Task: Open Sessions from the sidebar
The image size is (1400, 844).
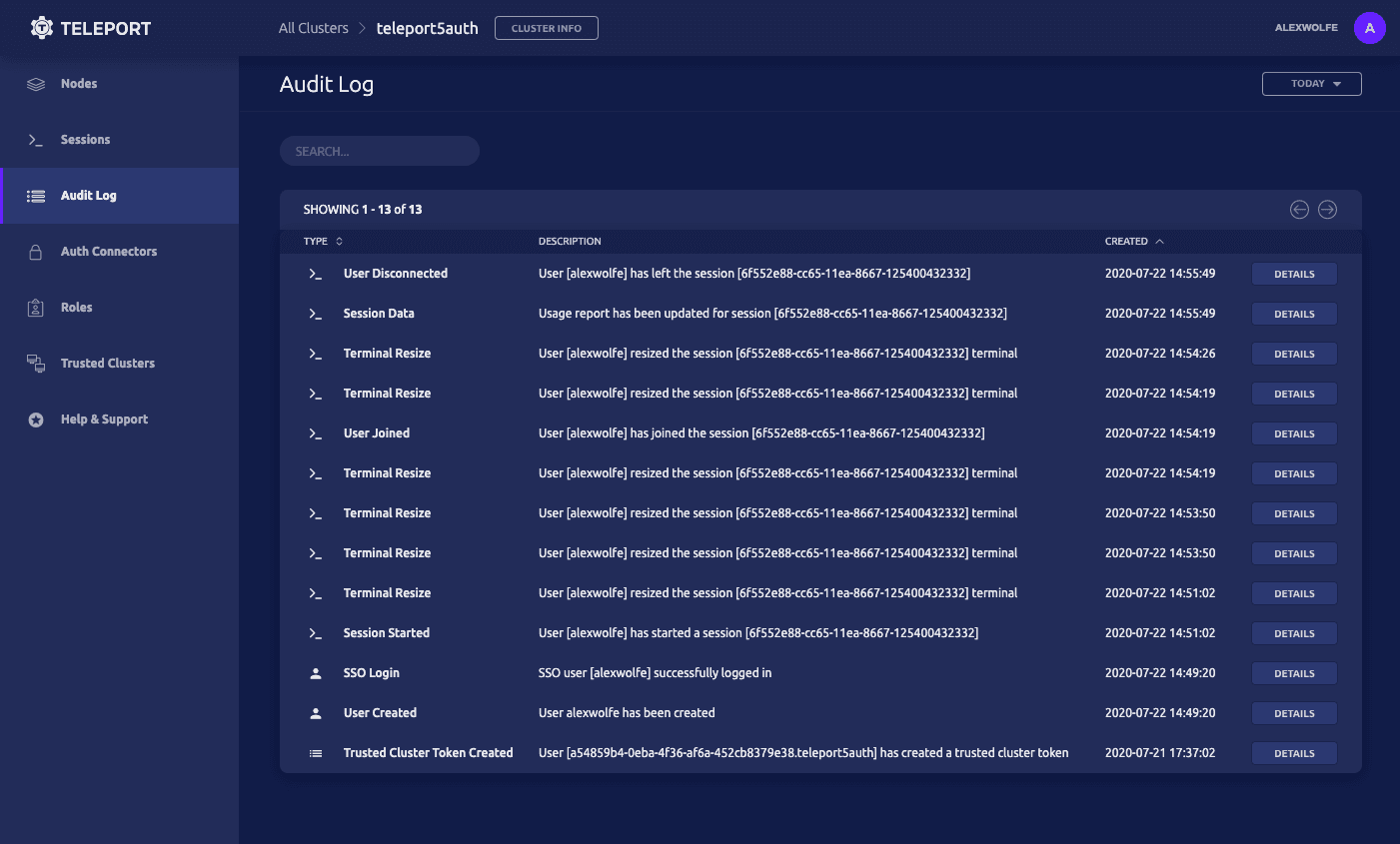Action: (x=35, y=140)
